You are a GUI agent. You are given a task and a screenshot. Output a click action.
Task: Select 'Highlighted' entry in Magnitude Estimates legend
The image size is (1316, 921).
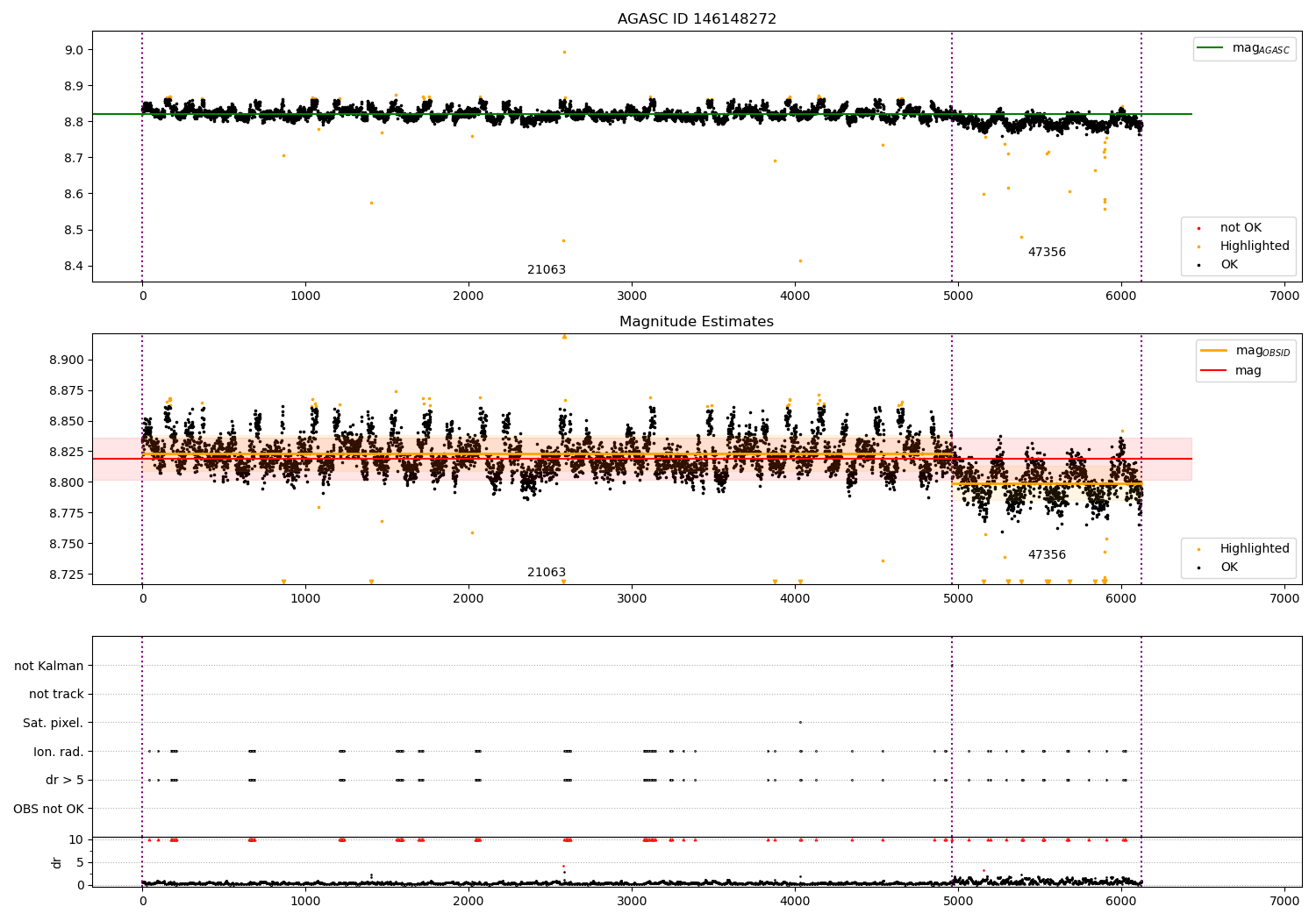coord(1255,549)
